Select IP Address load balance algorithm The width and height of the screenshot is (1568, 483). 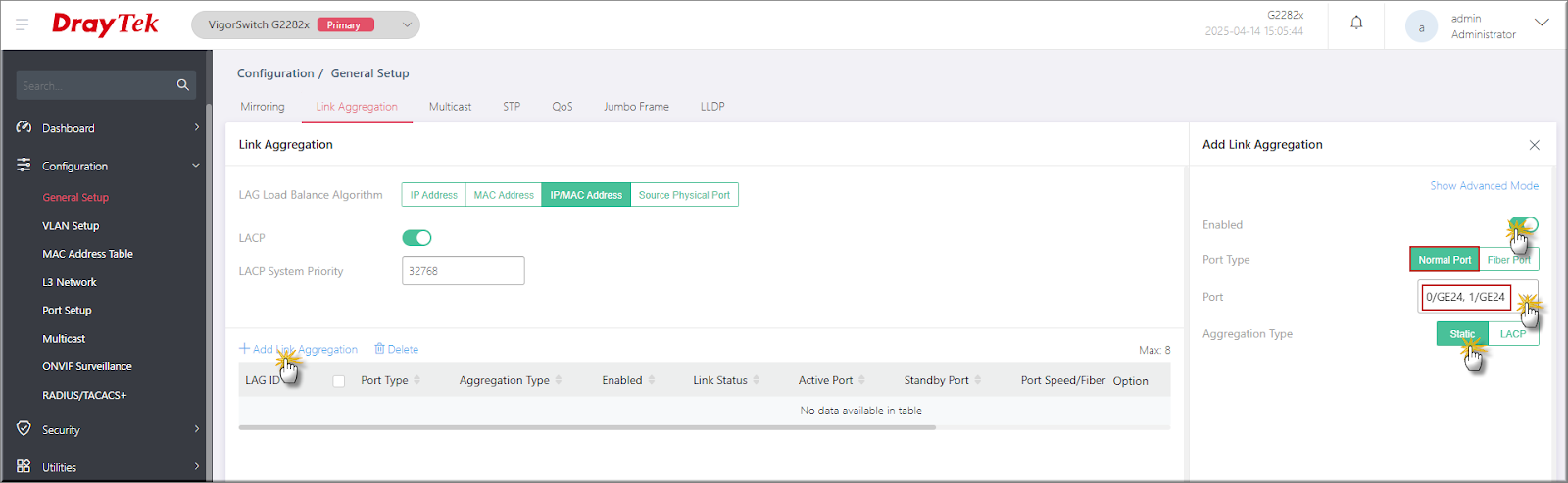point(433,195)
